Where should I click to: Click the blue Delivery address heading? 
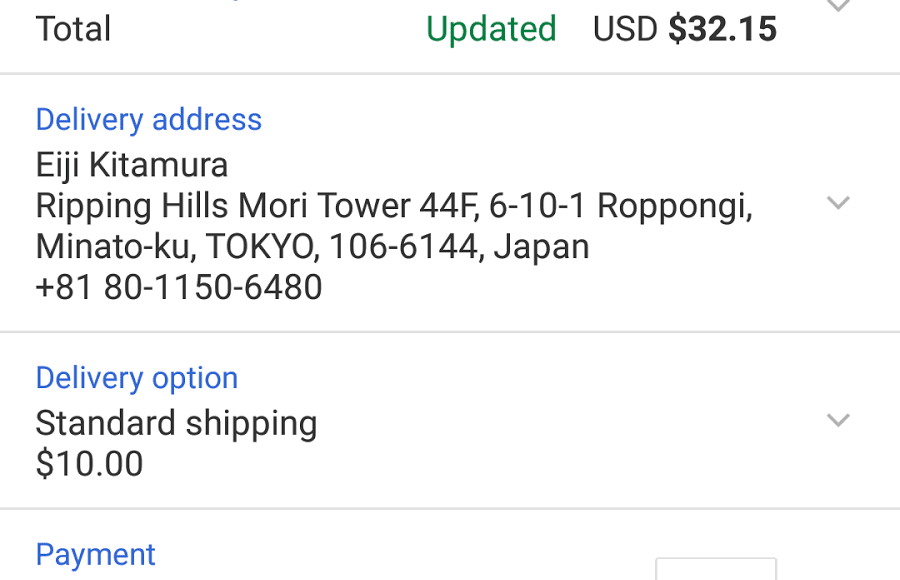(x=148, y=119)
